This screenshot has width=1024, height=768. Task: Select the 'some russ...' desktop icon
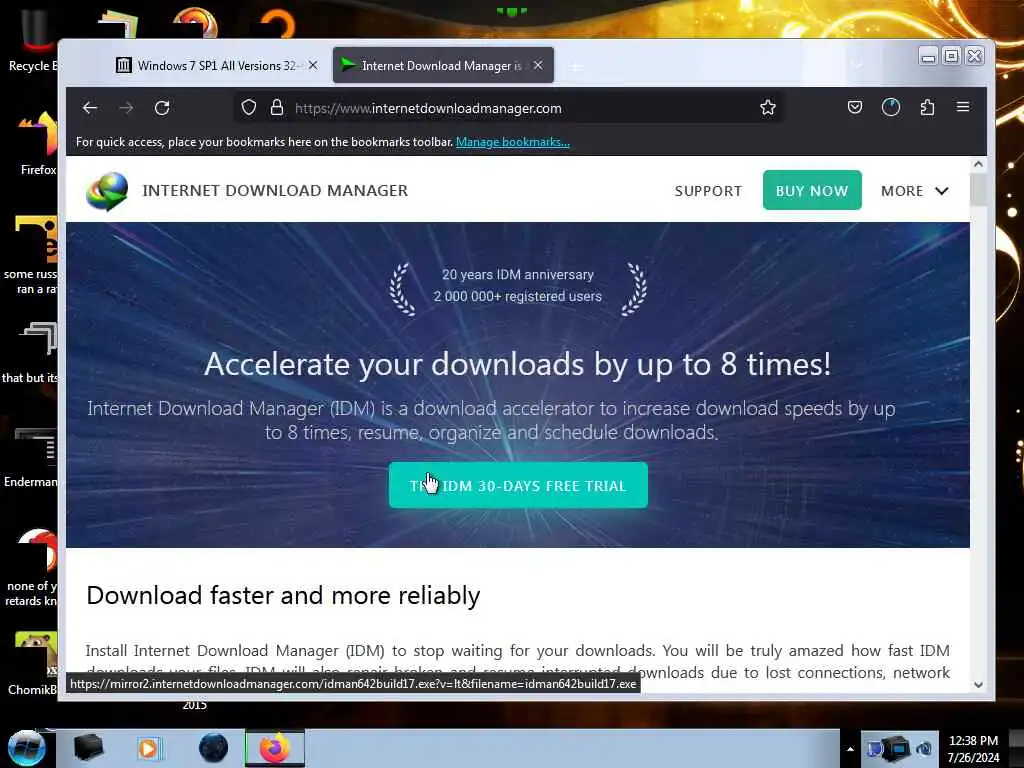(30, 255)
